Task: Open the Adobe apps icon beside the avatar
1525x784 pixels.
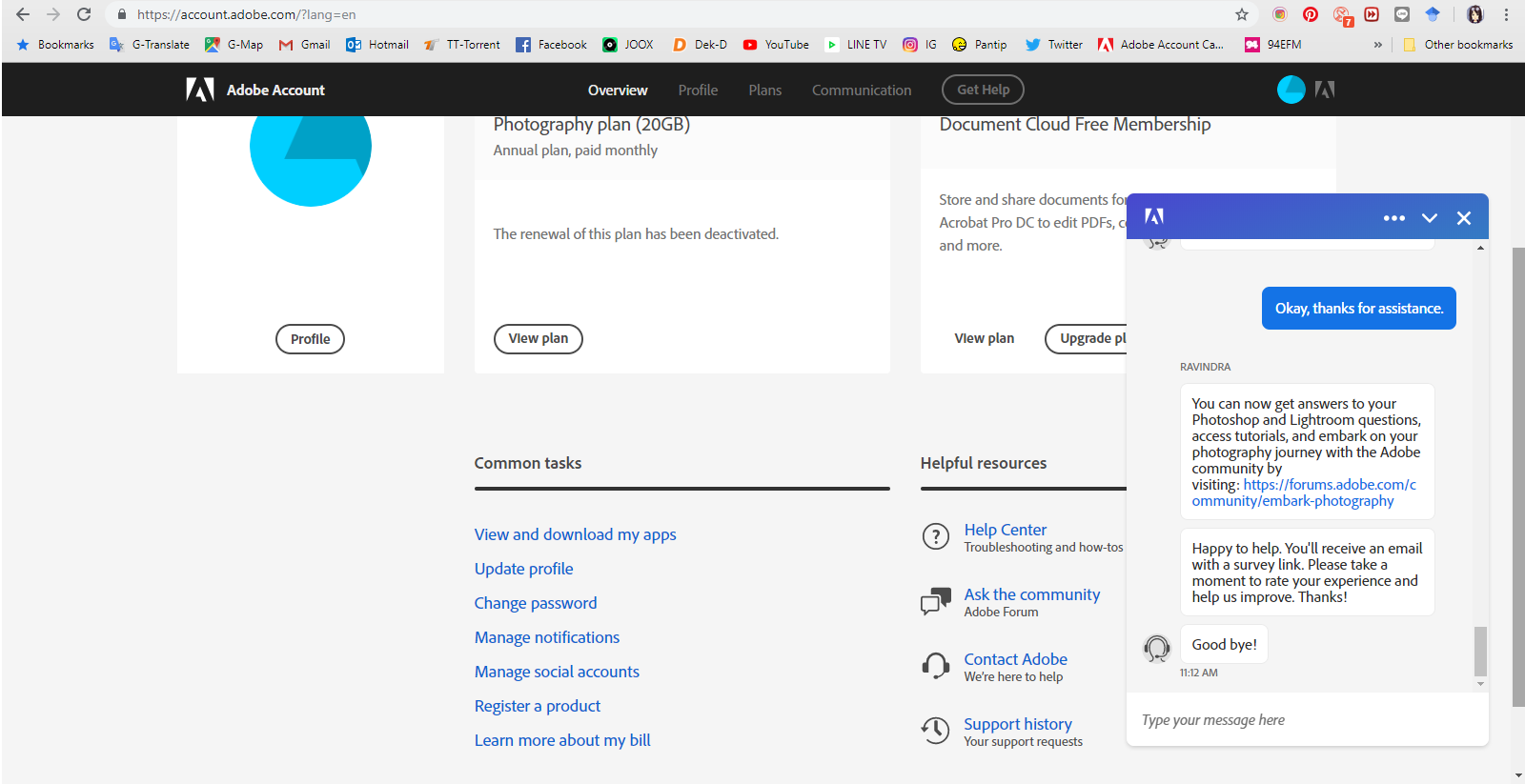Action: 1325,90
